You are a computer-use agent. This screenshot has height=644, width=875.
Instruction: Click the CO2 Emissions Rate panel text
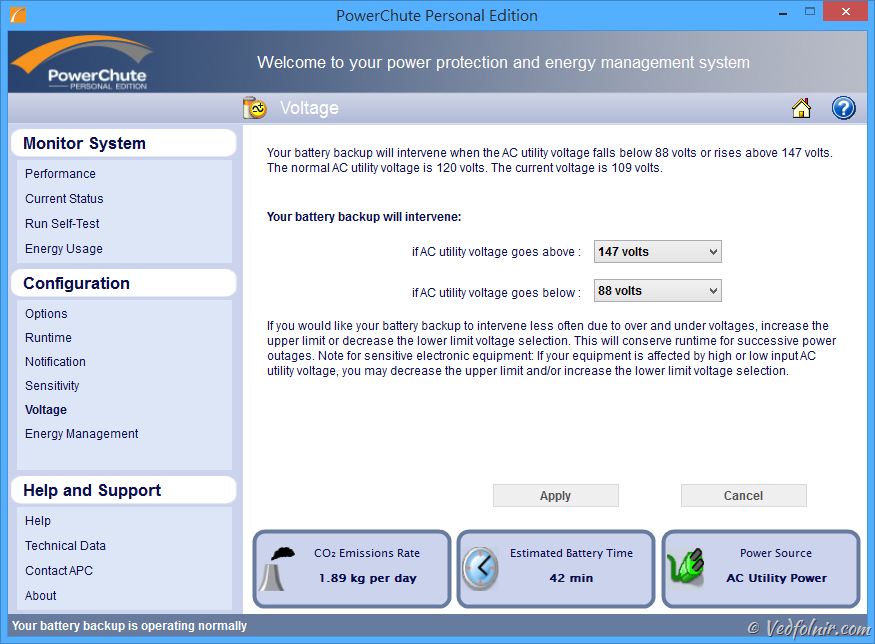(367, 553)
